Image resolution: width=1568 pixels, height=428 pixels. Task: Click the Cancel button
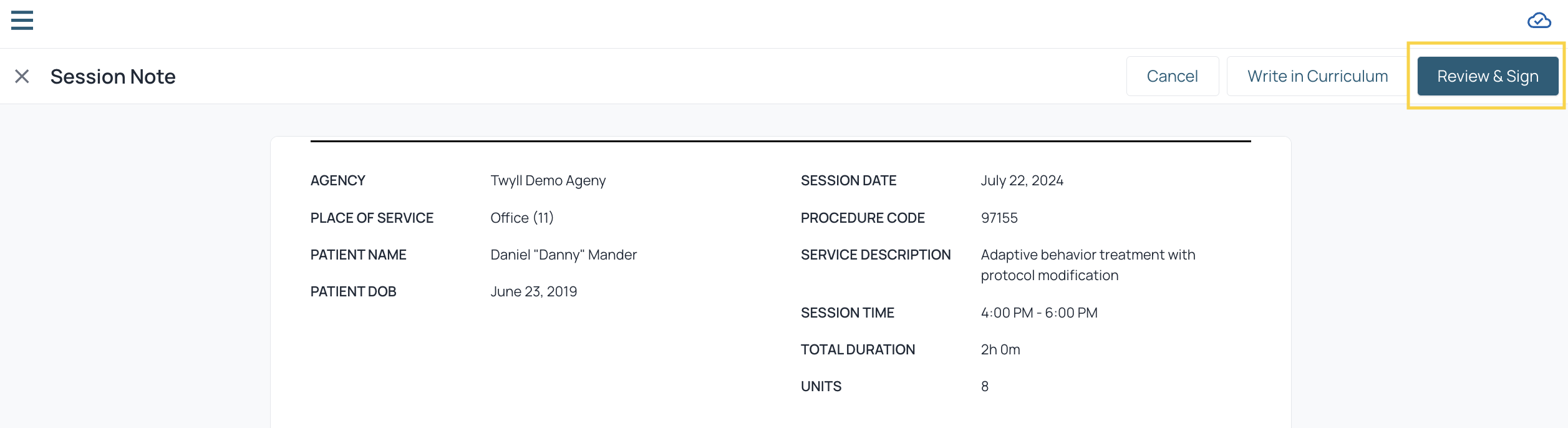[1172, 76]
